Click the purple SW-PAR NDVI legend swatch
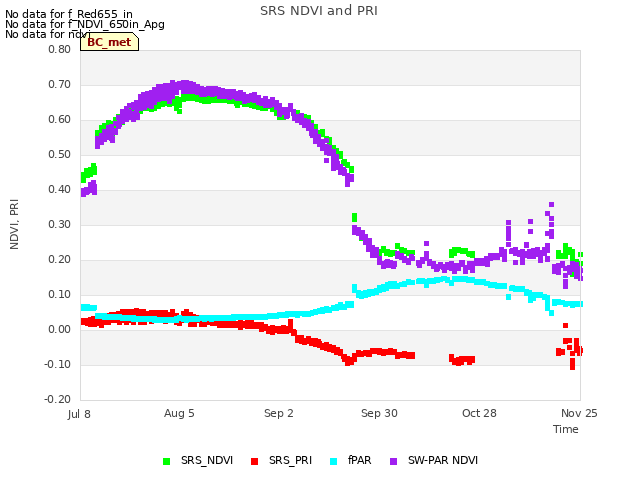The width and height of the screenshot is (640, 480). 393,461
